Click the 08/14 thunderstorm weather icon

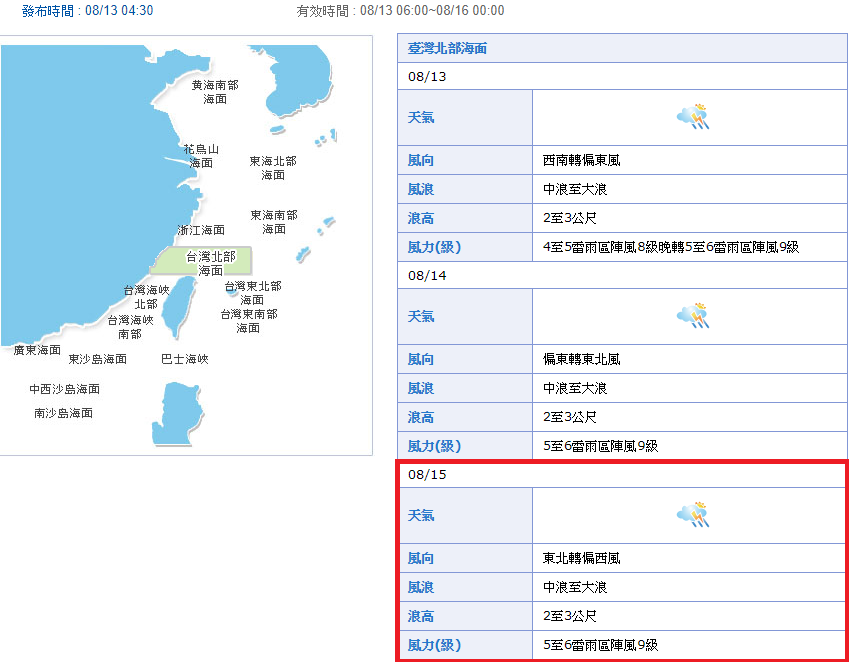click(693, 316)
